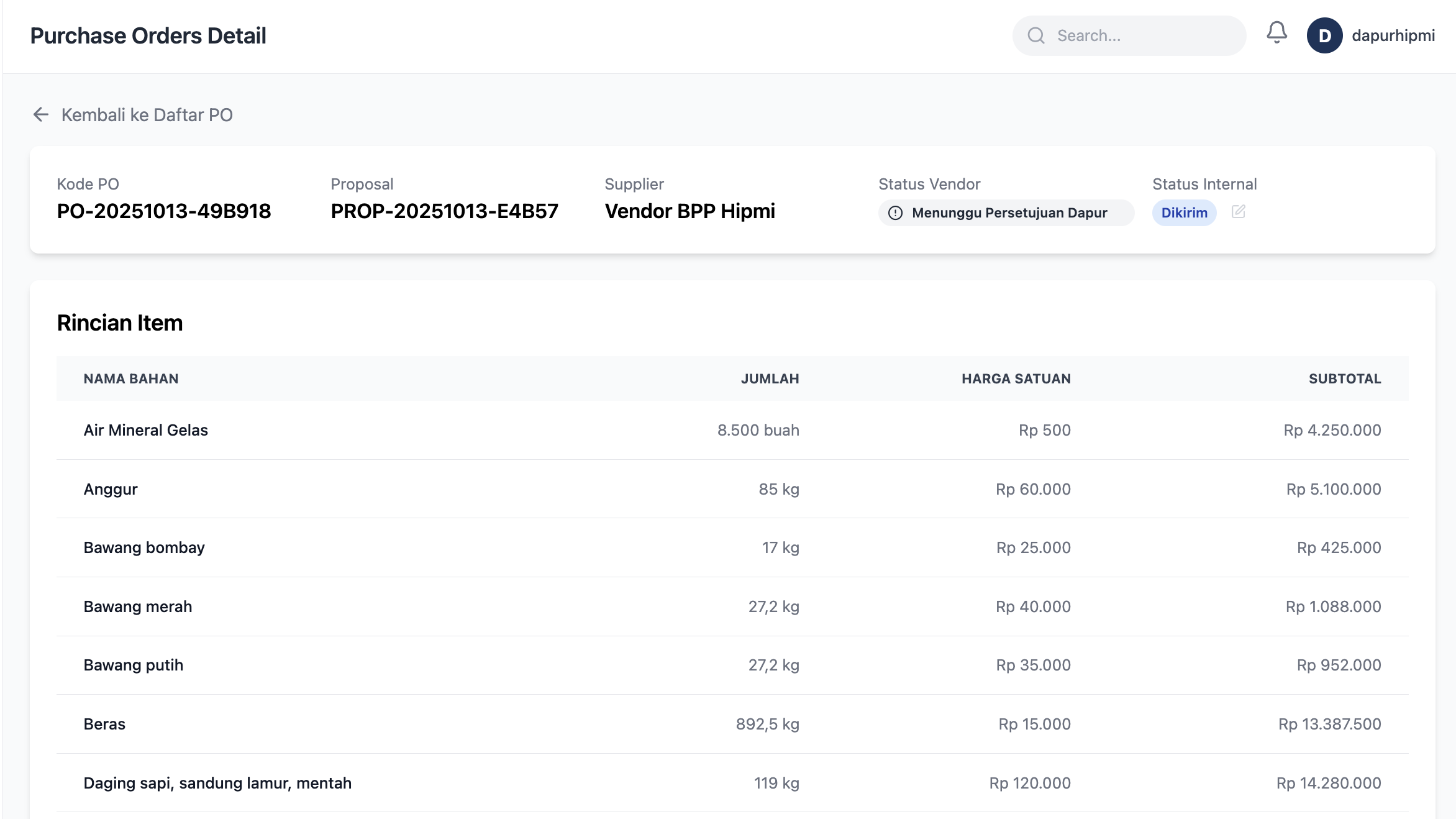The width and height of the screenshot is (1456, 819).
Task: Click the edit Status Internal pencil icon
Action: pyautogui.click(x=1238, y=212)
